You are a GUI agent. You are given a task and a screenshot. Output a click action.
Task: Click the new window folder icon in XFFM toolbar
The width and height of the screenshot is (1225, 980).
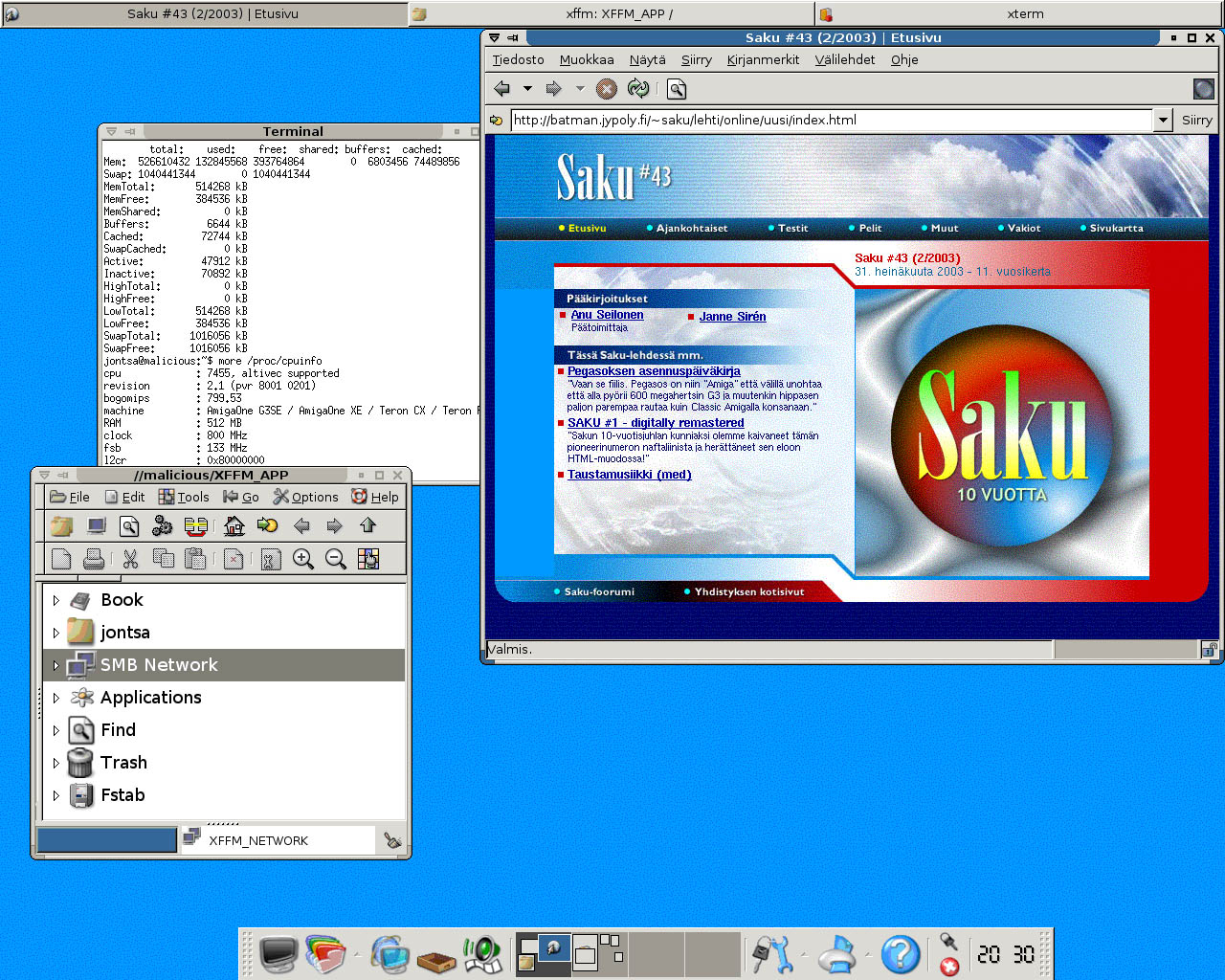pos(62,525)
